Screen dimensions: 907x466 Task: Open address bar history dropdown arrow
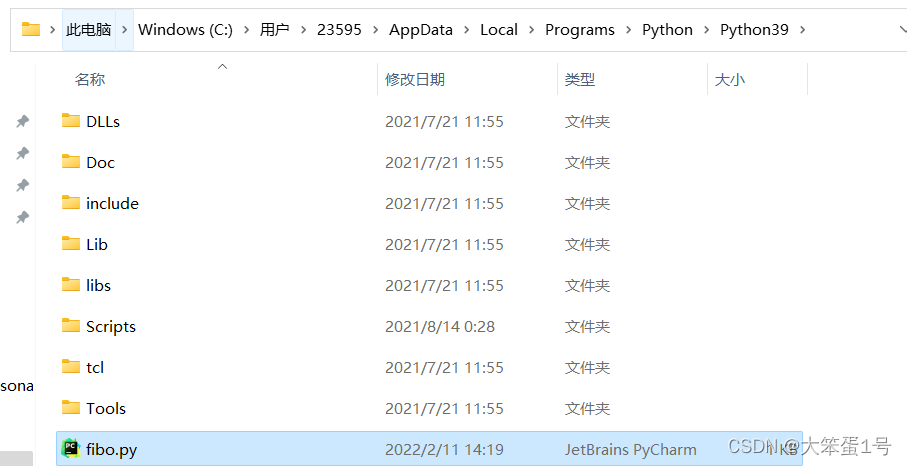click(902, 29)
